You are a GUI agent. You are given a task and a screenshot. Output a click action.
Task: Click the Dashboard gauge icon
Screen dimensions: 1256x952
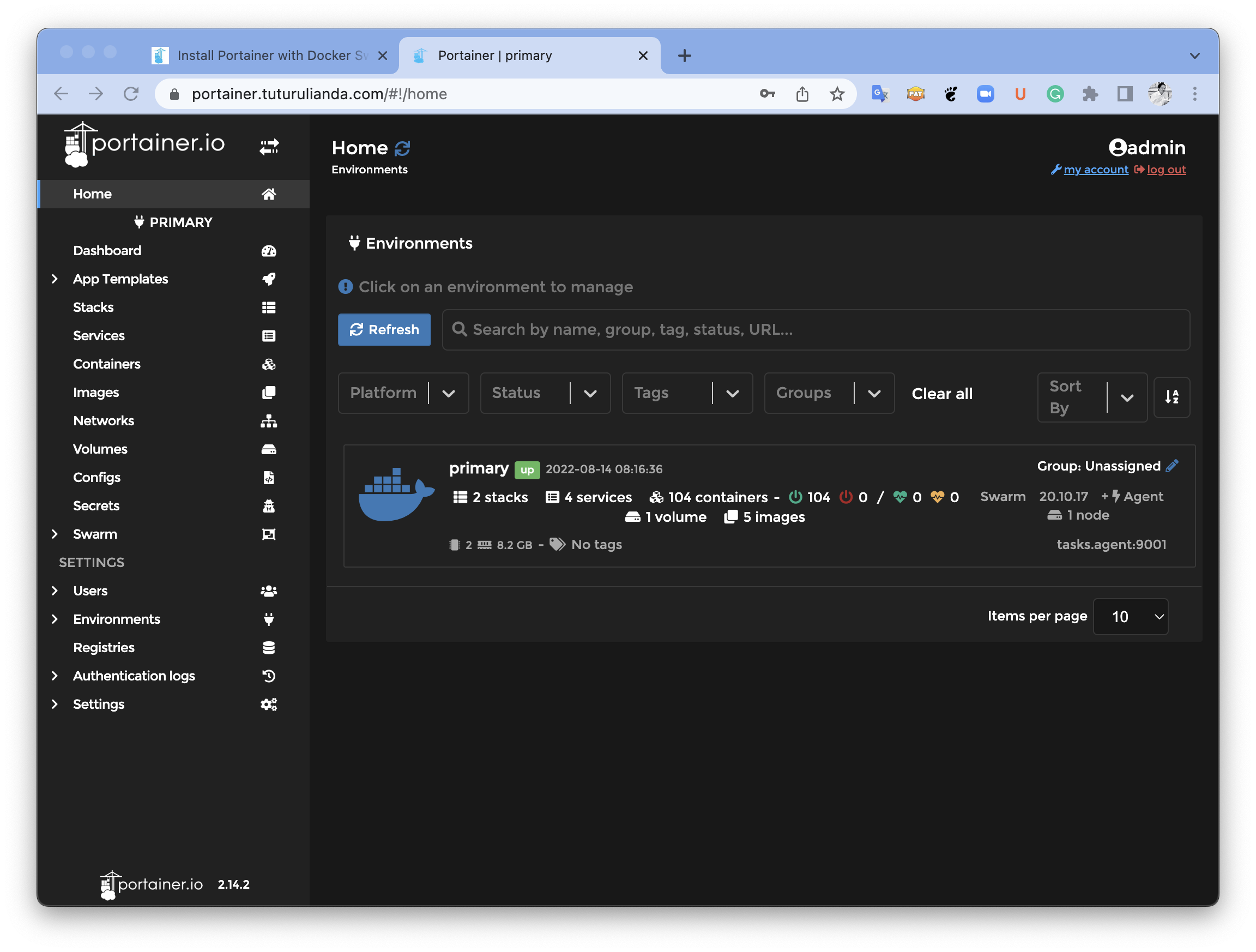[x=269, y=251]
